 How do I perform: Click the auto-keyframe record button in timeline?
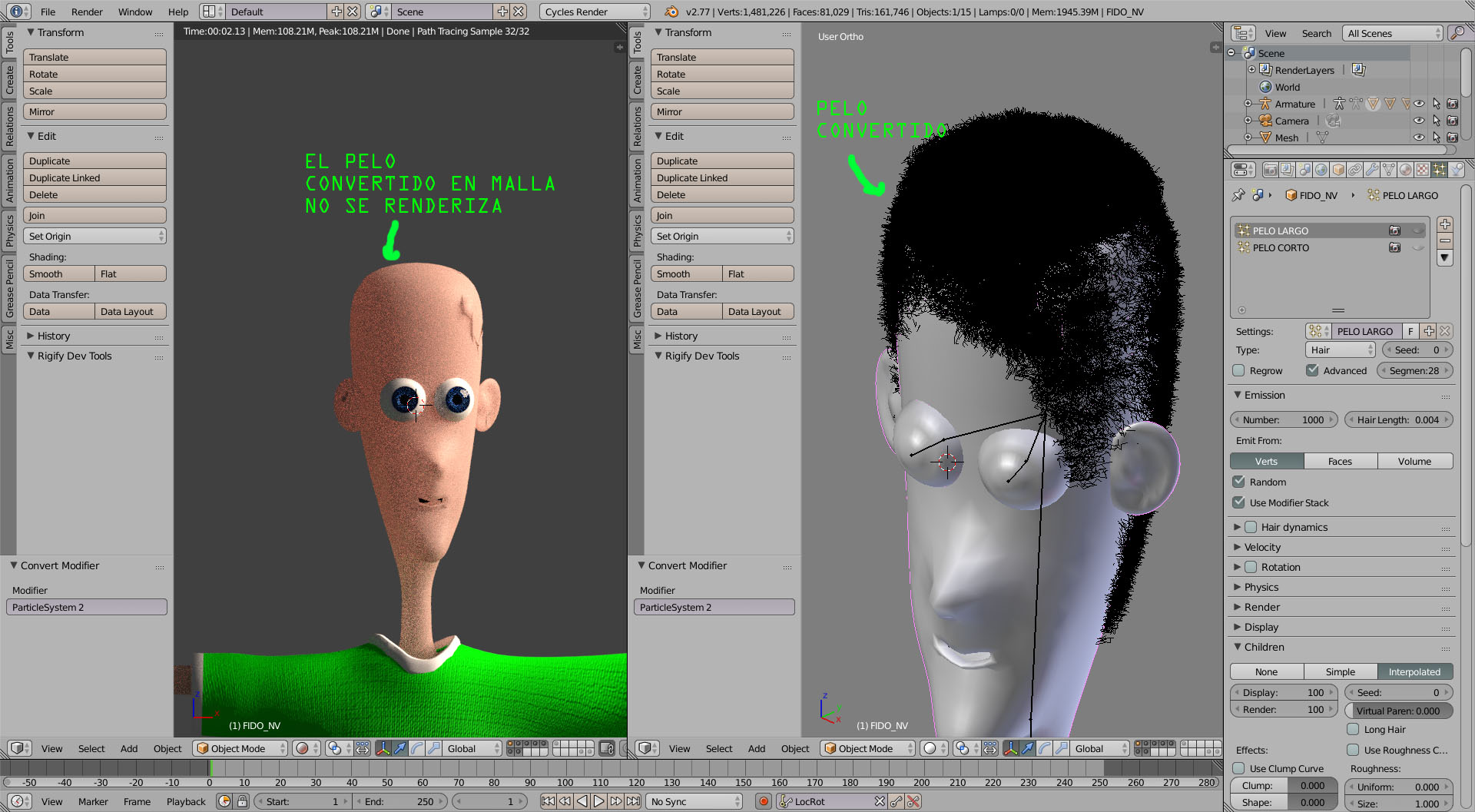(x=764, y=801)
